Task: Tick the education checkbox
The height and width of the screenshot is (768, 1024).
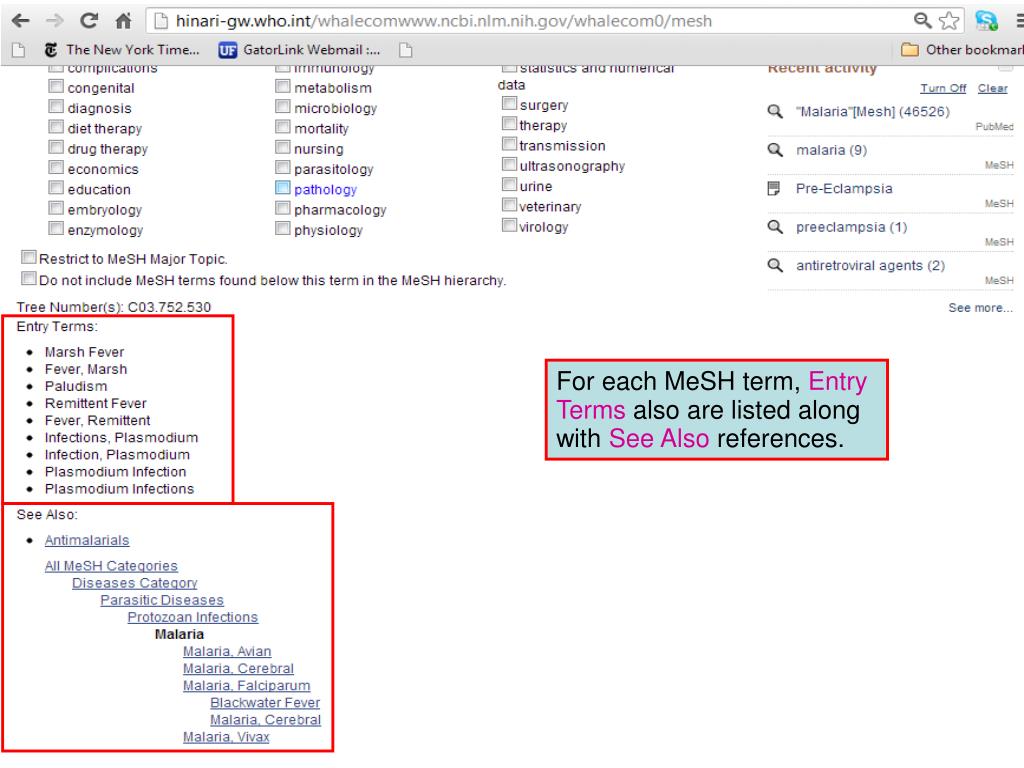Action: (x=56, y=188)
